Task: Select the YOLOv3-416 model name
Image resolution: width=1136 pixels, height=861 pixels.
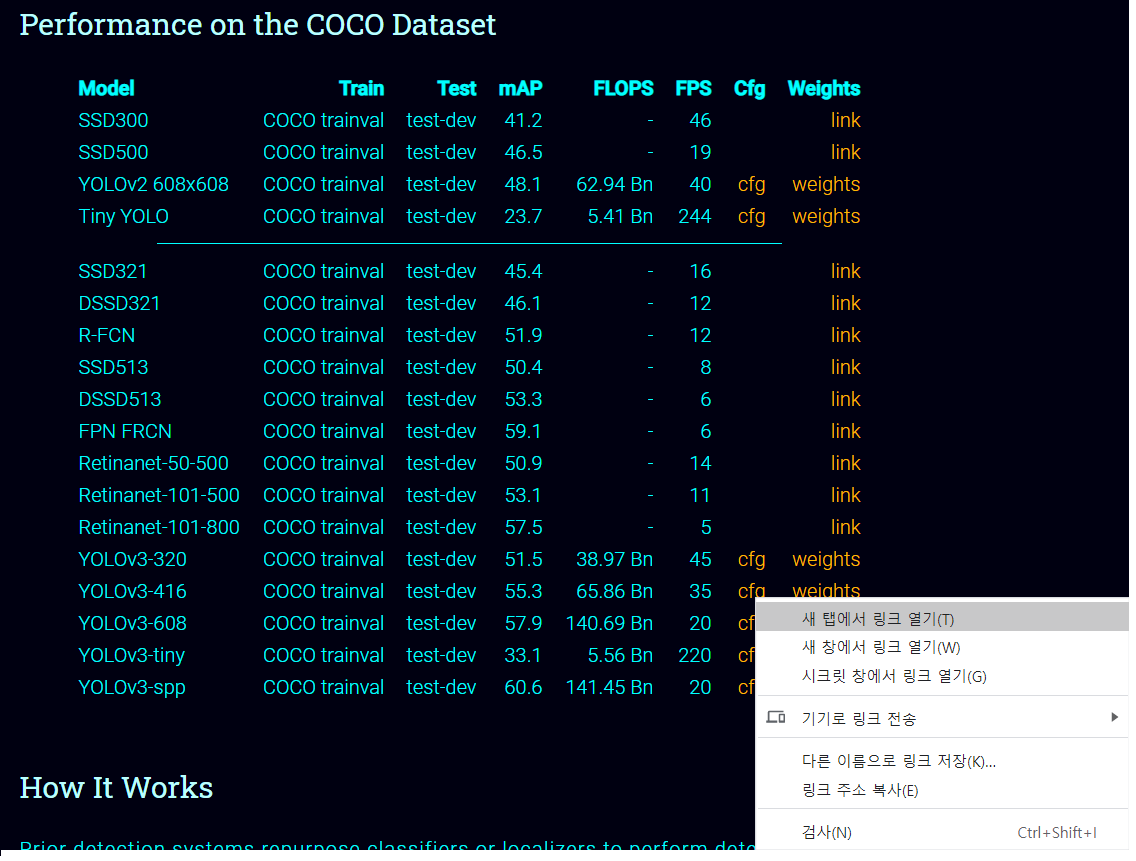Action: click(x=133, y=591)
